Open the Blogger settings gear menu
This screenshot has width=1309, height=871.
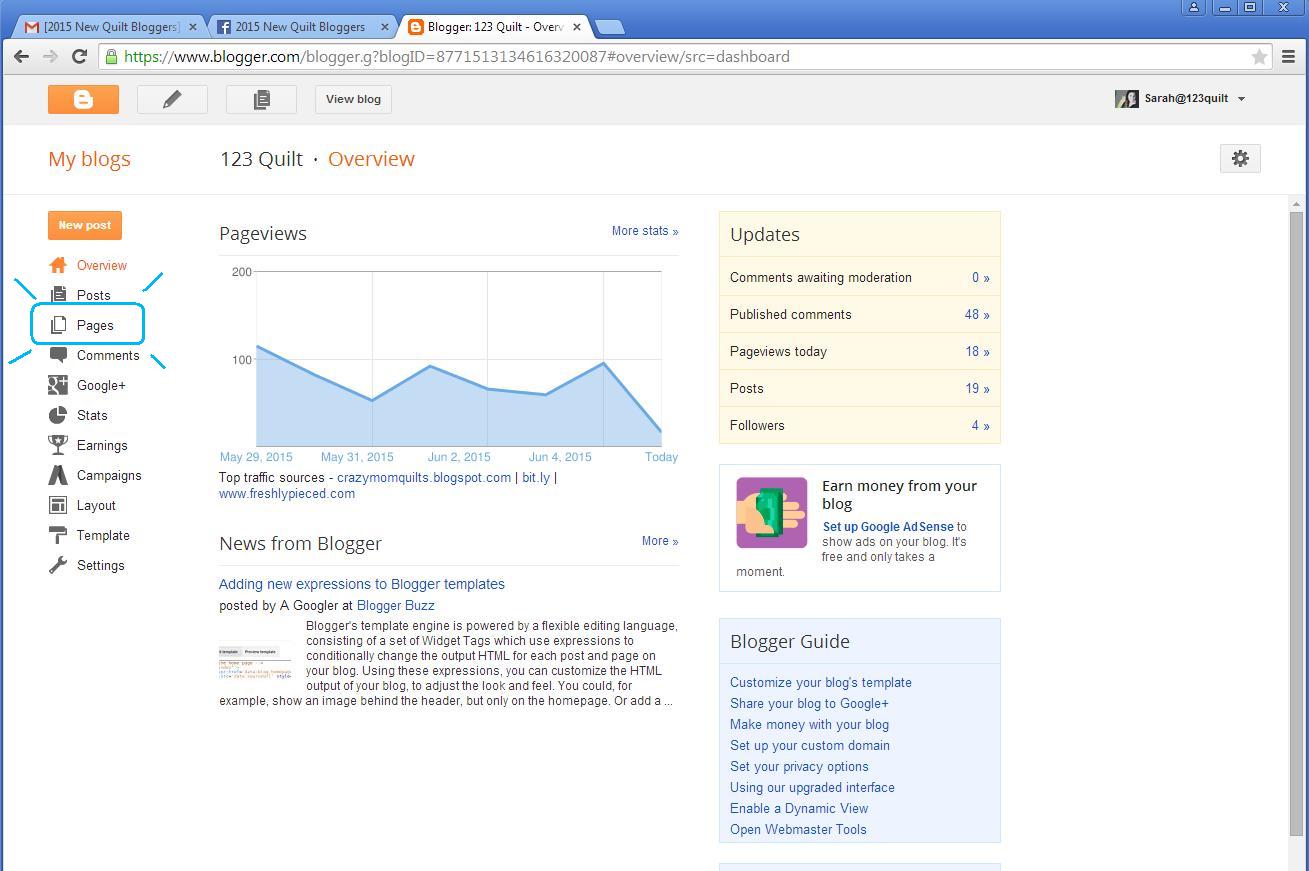(x=1240, y=158)
